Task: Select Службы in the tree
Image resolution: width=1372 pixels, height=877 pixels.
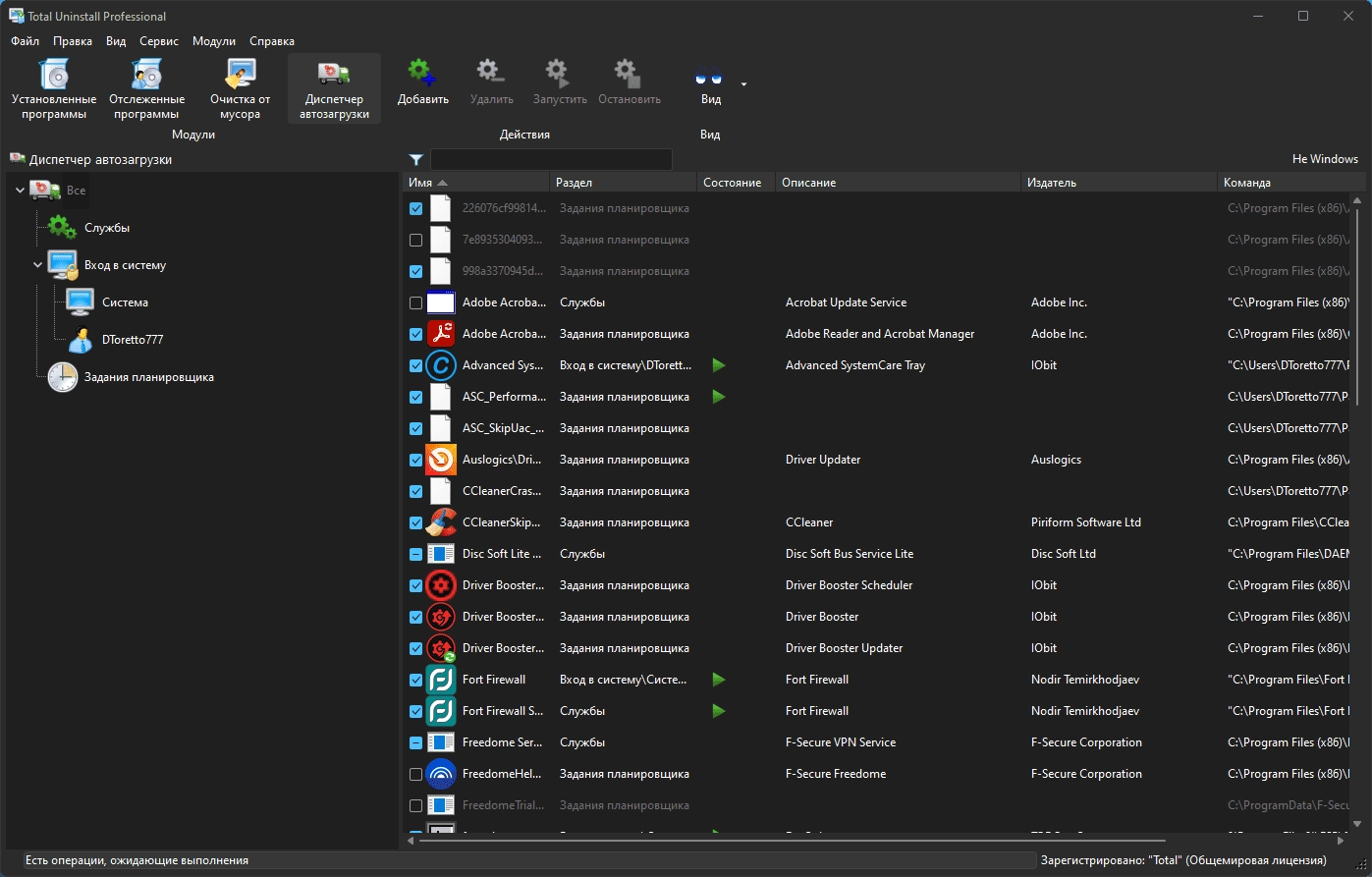Action: click(x=107, y=228)
